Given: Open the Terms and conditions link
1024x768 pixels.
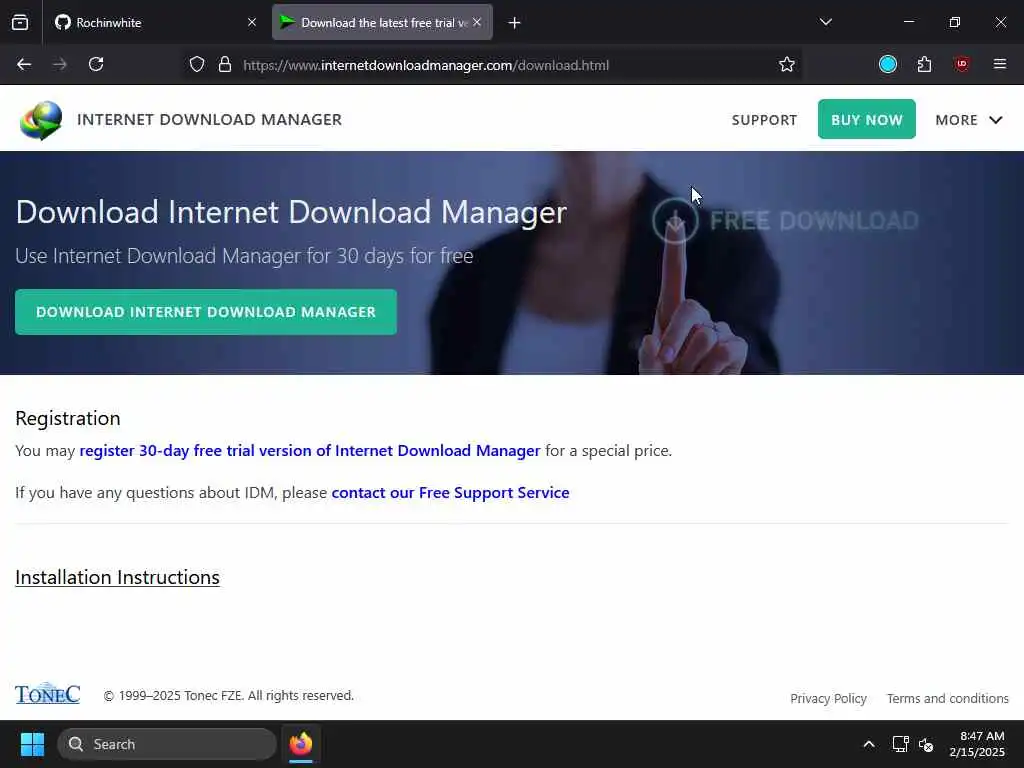Looking at the screenshot, I should [948, 699].
